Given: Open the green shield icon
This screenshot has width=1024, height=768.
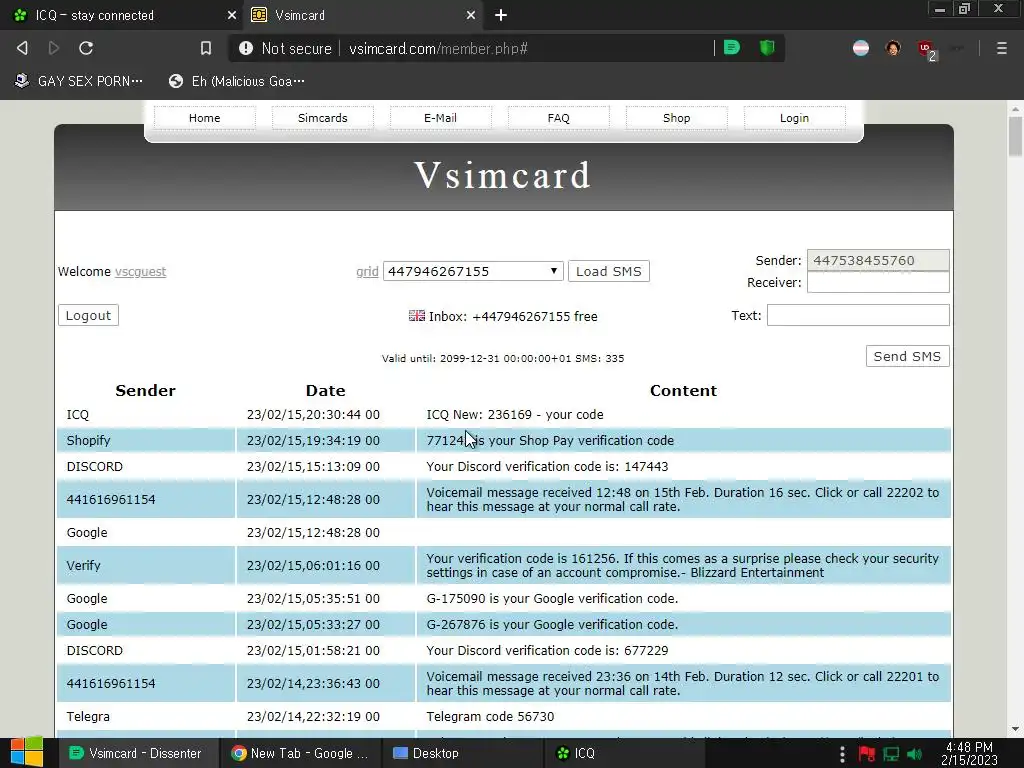Looking at the screenshot, I should (x=767, y=48).
